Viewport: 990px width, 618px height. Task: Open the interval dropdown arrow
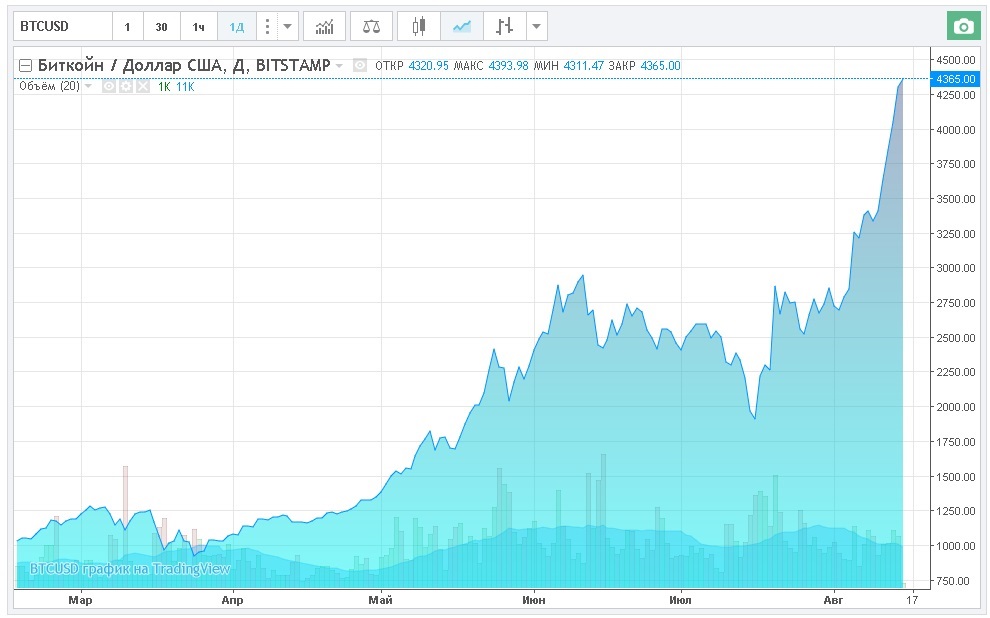point(287,27)
